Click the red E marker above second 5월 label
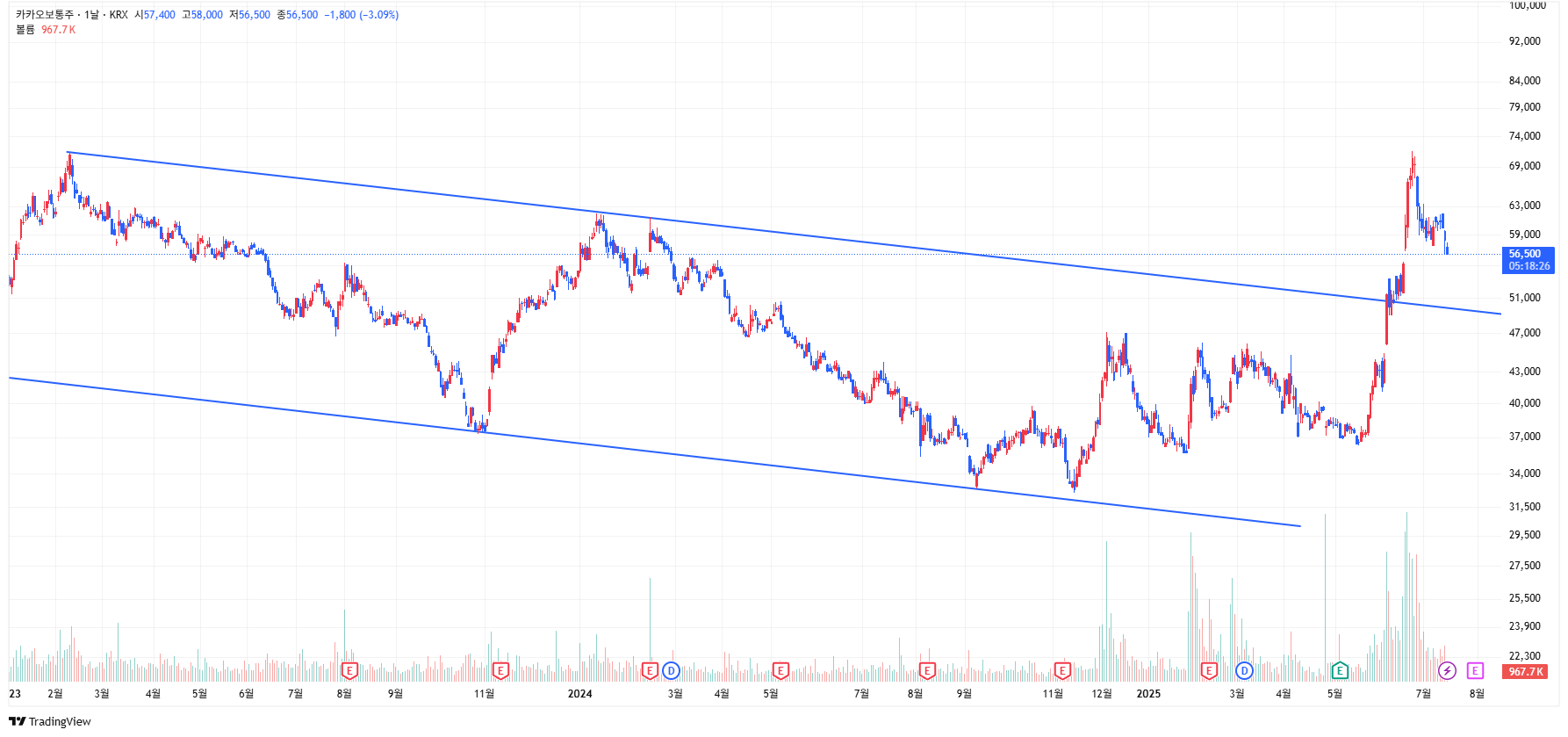Screen dimensions: 1568x737 point(780,671)
